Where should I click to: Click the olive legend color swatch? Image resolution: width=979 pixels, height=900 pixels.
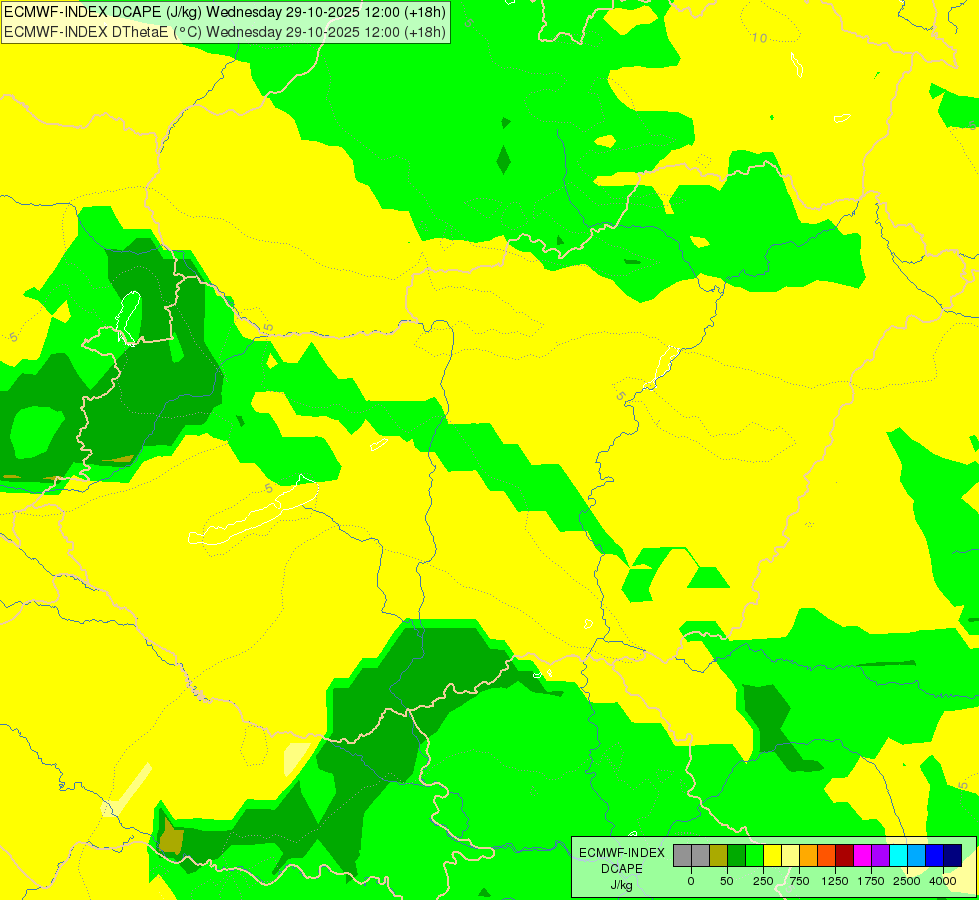[719, 855]
